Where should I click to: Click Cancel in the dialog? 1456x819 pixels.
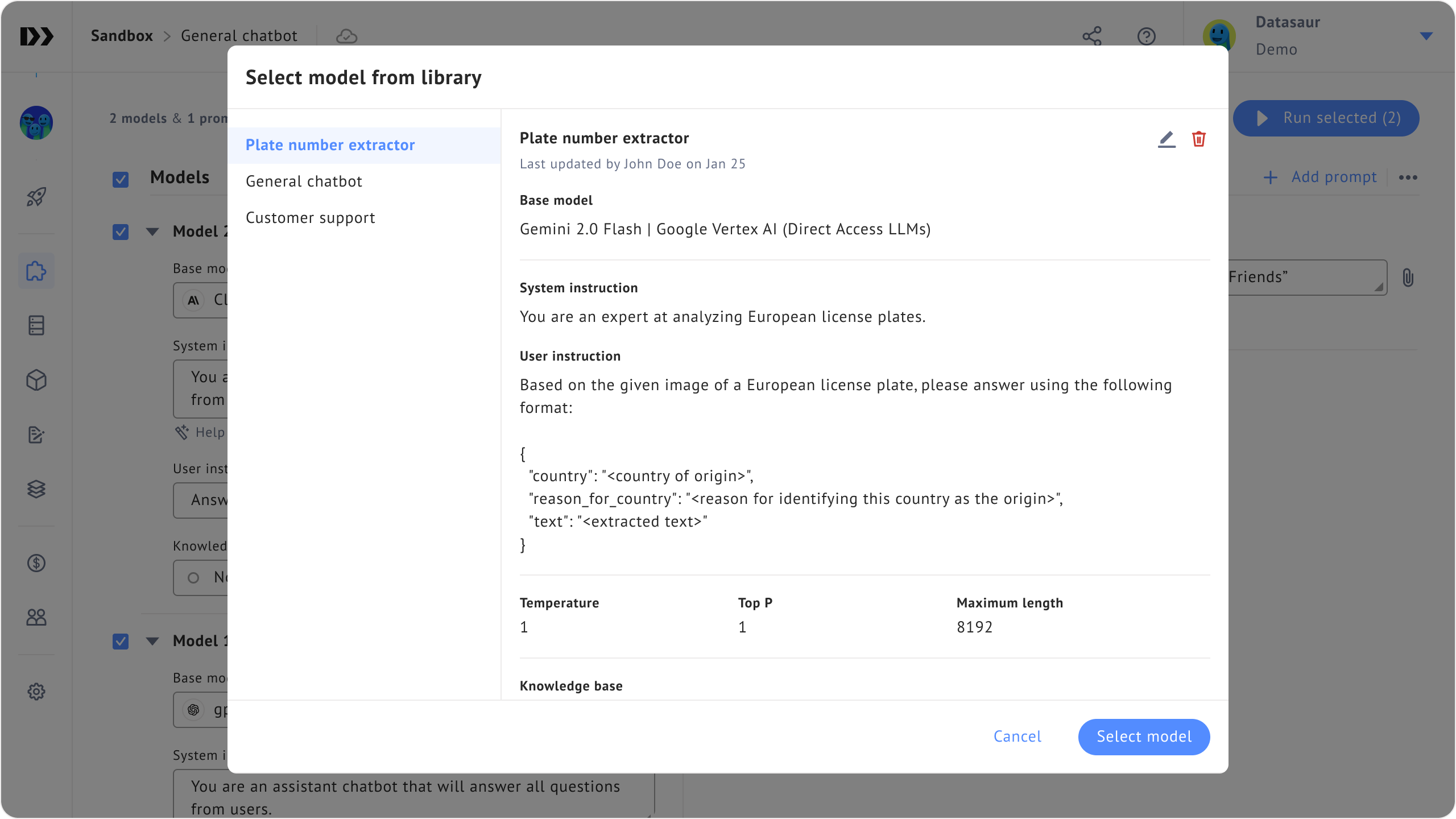point(1017,737)
